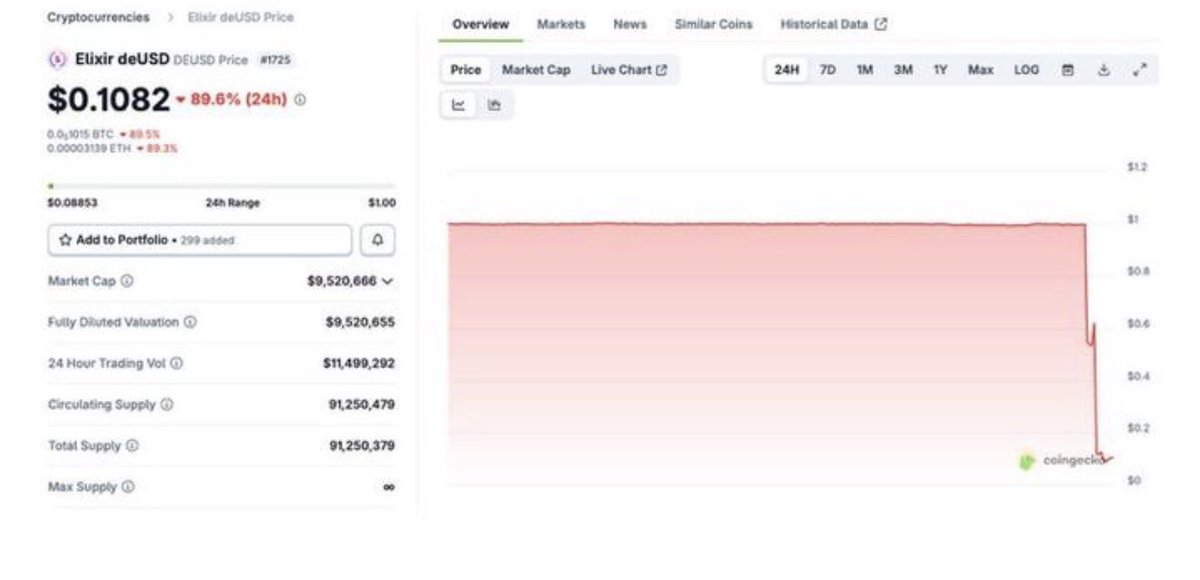
Task: Select the 7D time range
Action: coord(828,70)
